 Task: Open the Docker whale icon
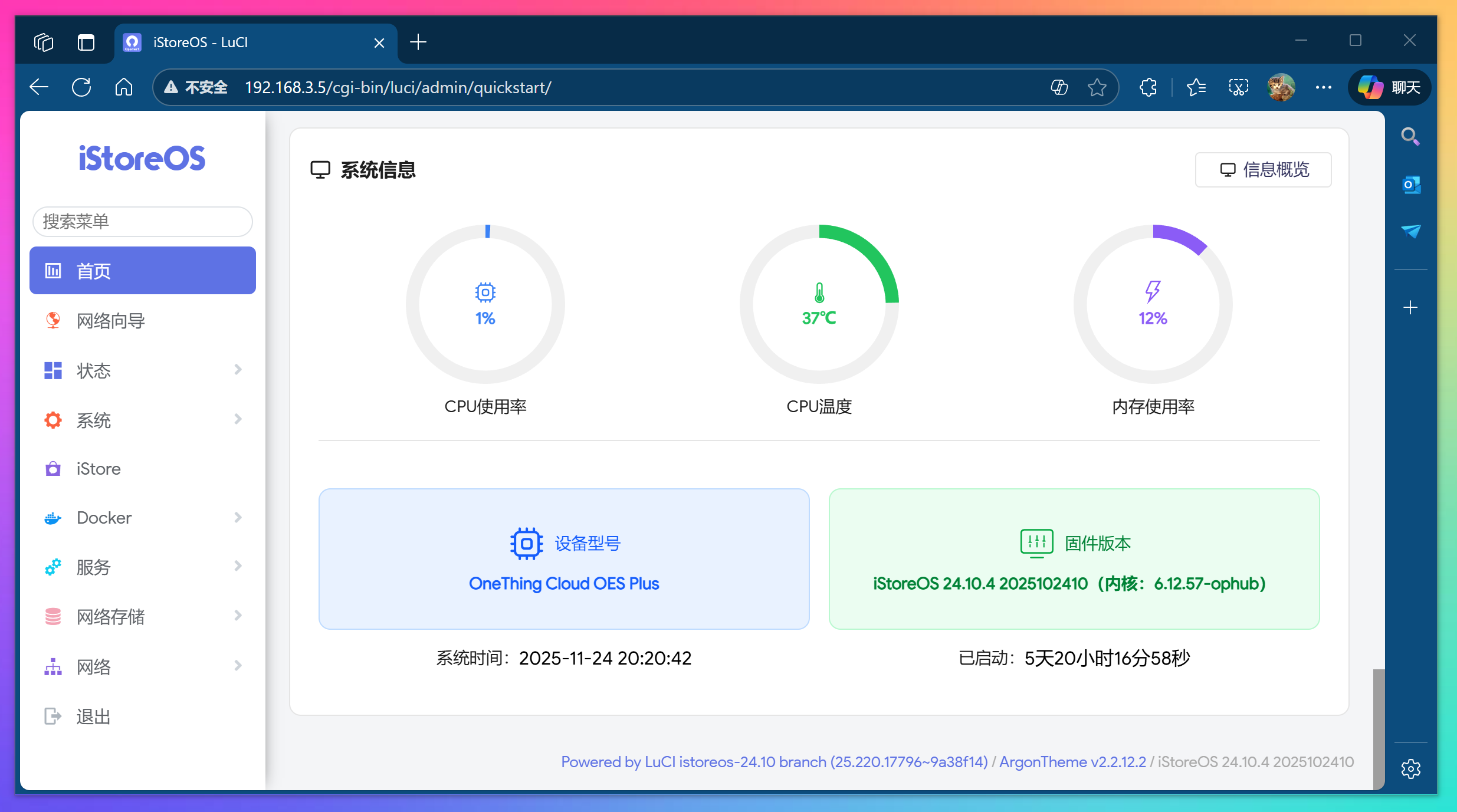(x=52, y=517)
